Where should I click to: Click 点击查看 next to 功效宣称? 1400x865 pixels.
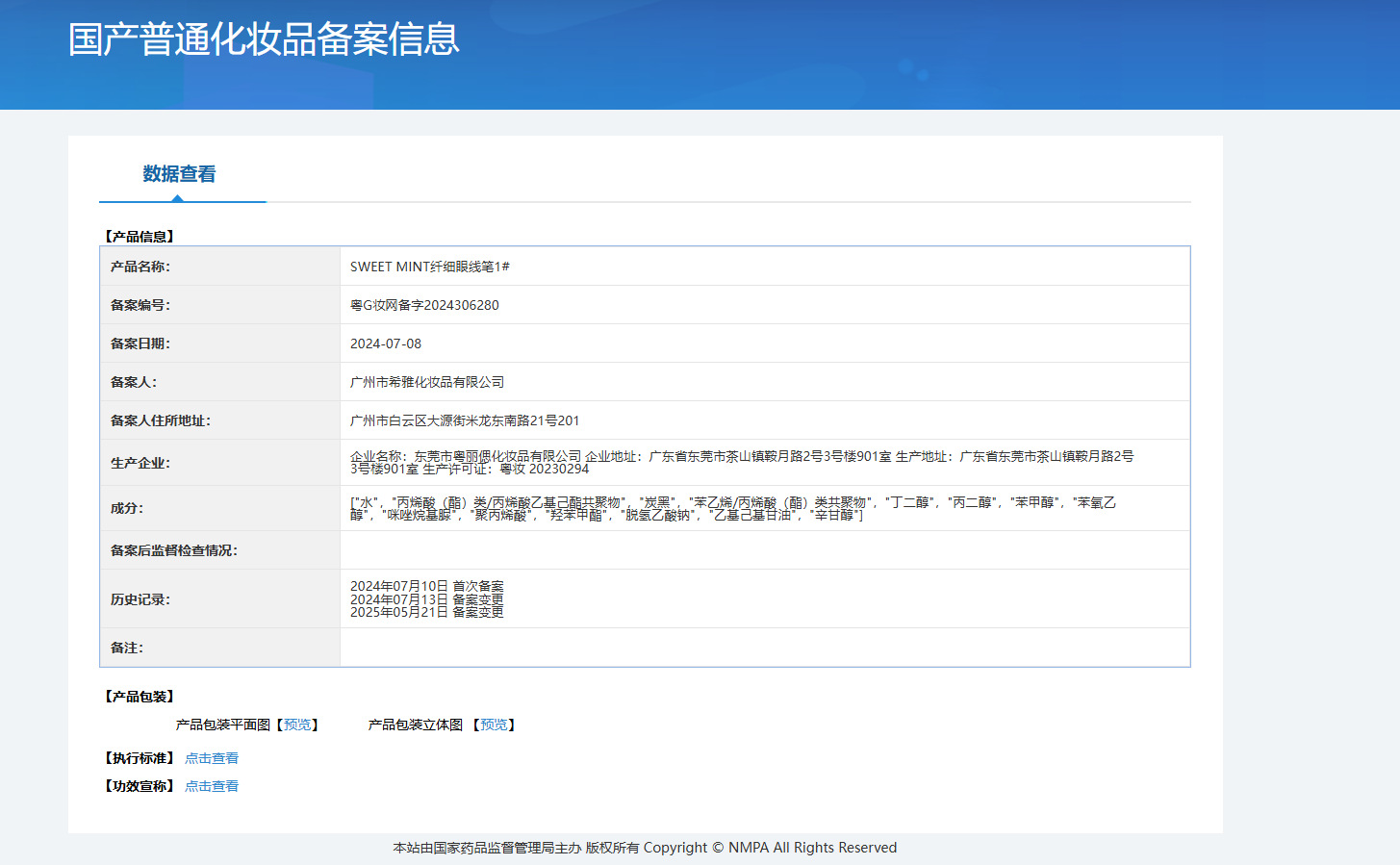212,786
